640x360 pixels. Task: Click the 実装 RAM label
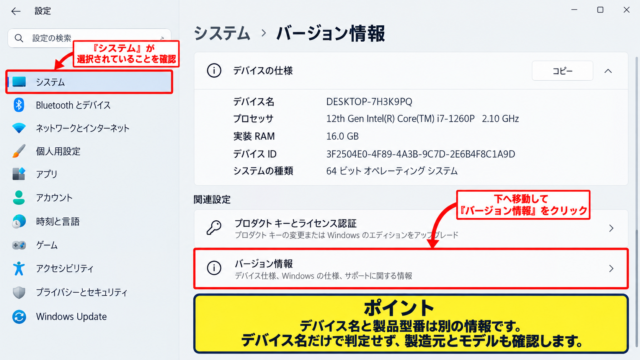click(x=254, y=136)
